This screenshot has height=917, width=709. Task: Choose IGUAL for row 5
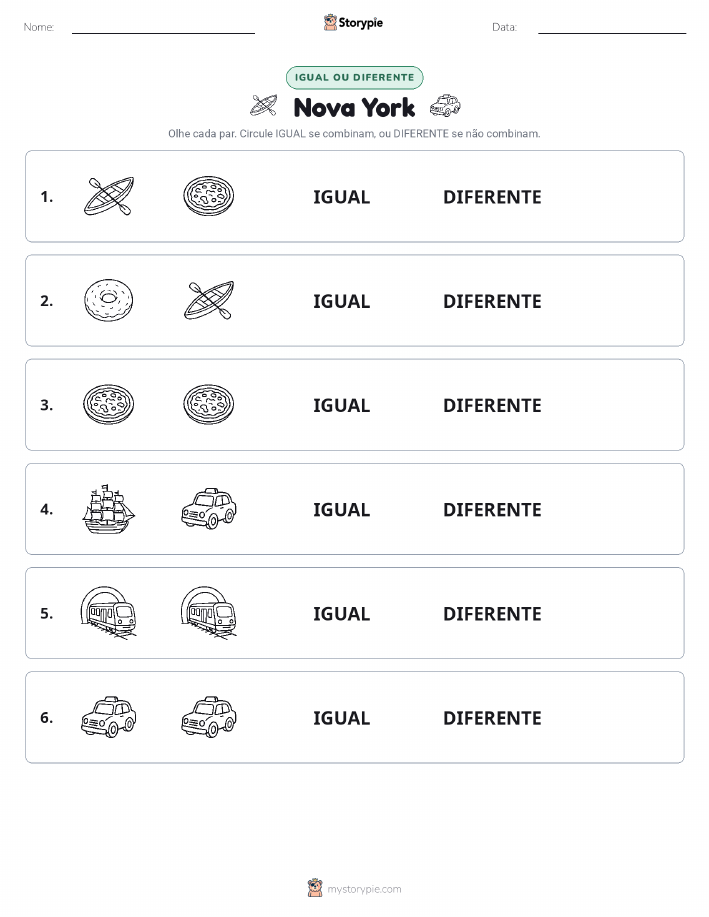(342, 613)
